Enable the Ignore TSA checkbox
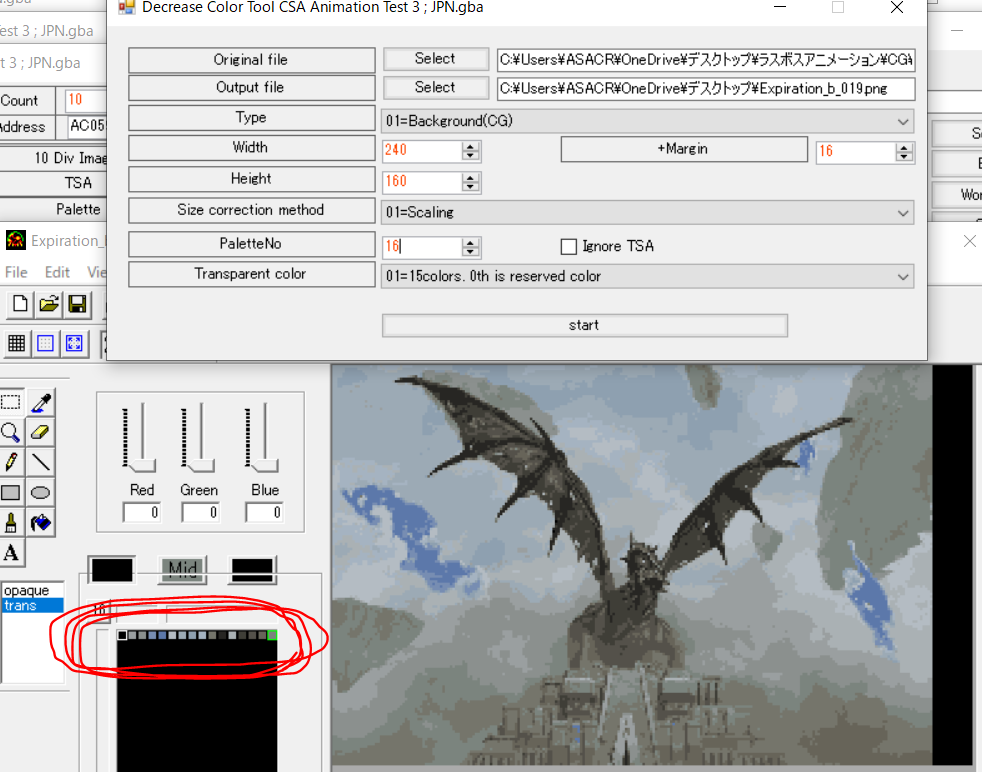 [569, 246]
